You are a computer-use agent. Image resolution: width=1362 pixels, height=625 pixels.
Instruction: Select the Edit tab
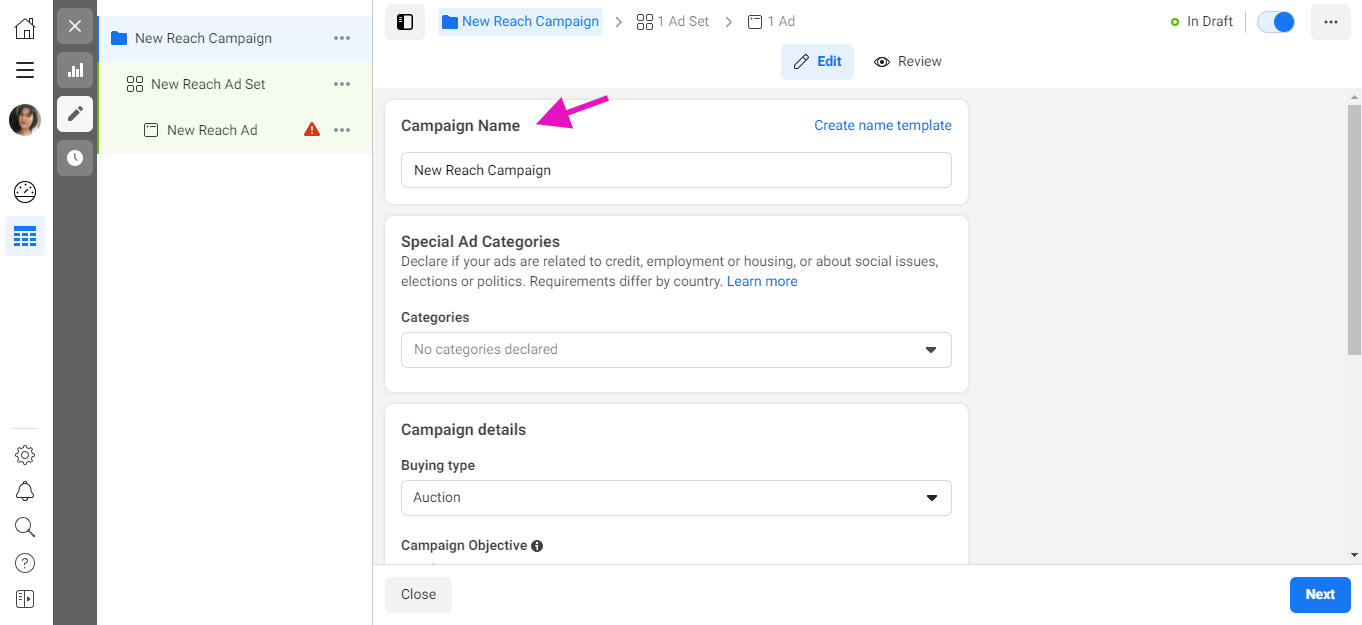click(817, 62)
